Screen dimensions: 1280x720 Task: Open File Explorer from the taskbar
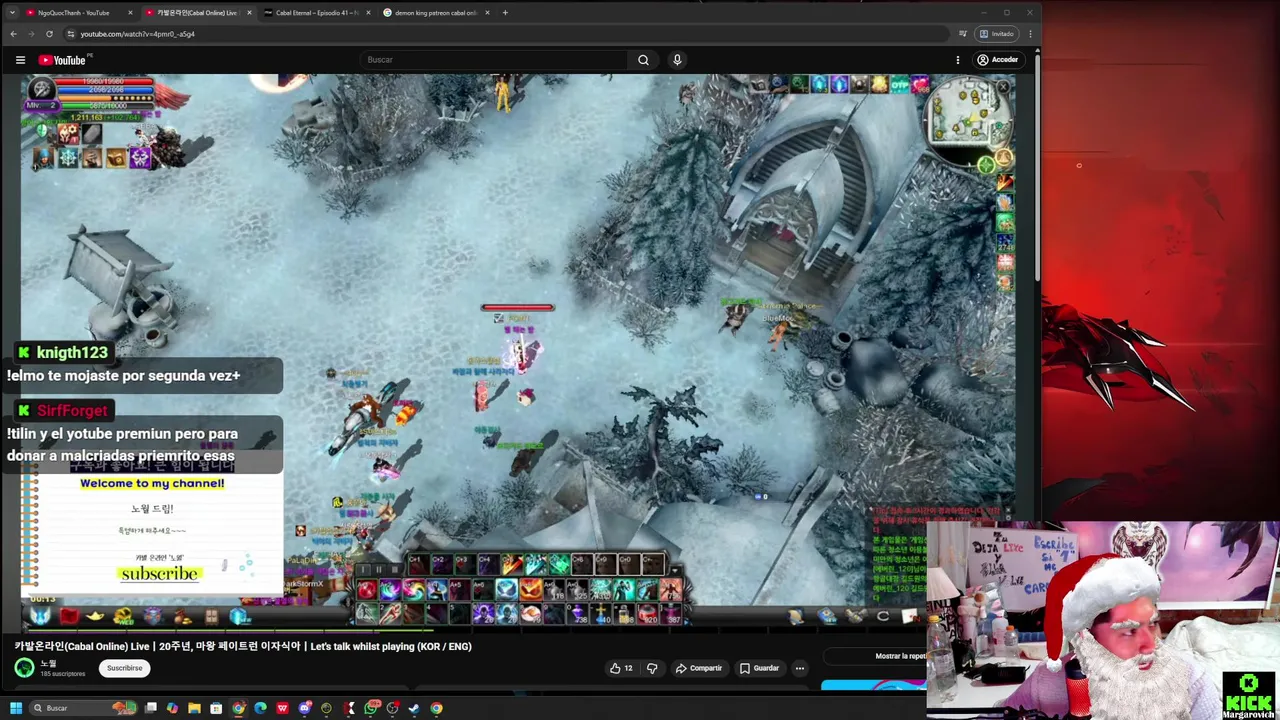(x=194, y=708)
